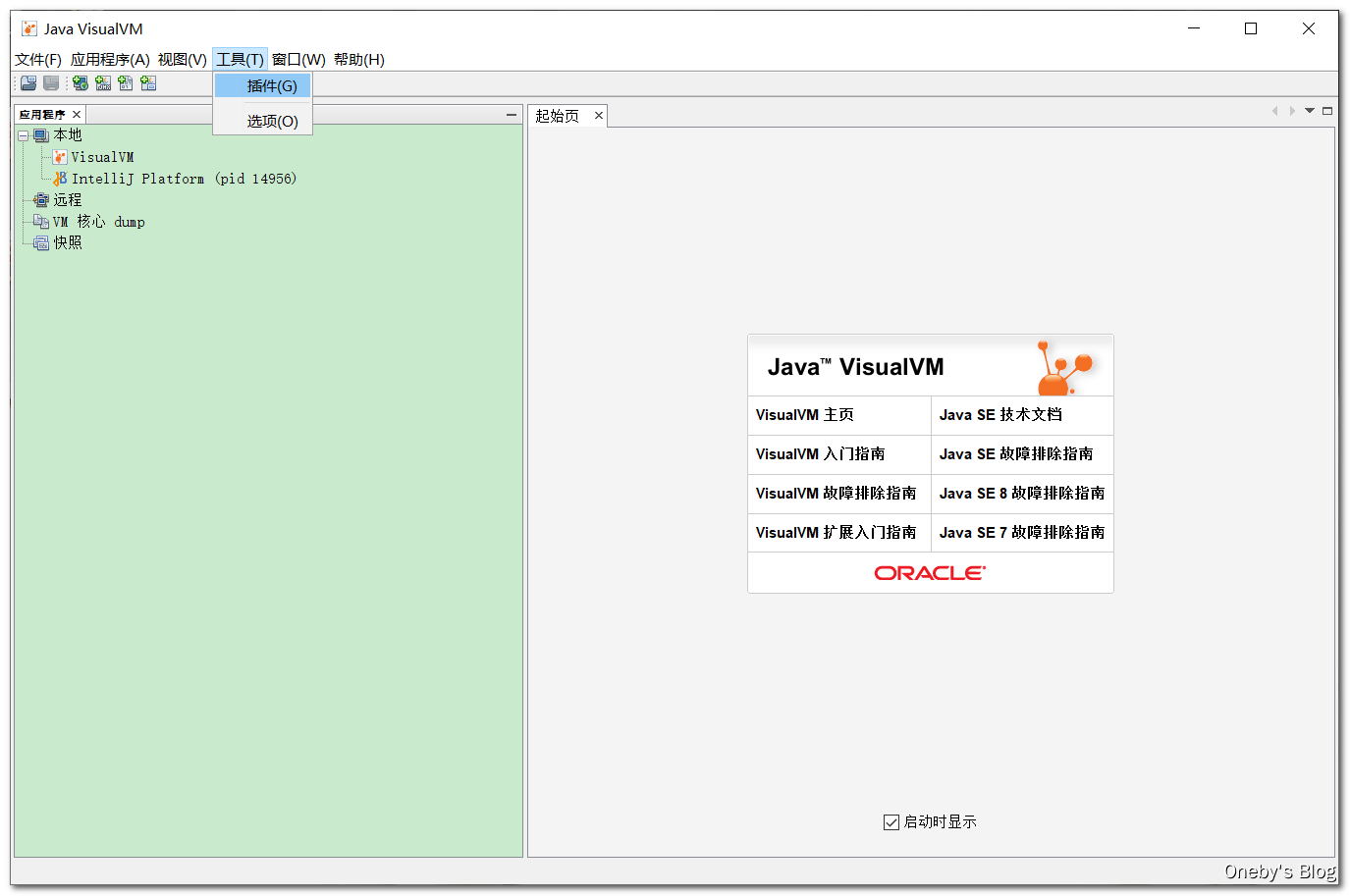1350x896 pixels.
Task: Maximize the Java VisualVM window
Action: click(1251, 28)
